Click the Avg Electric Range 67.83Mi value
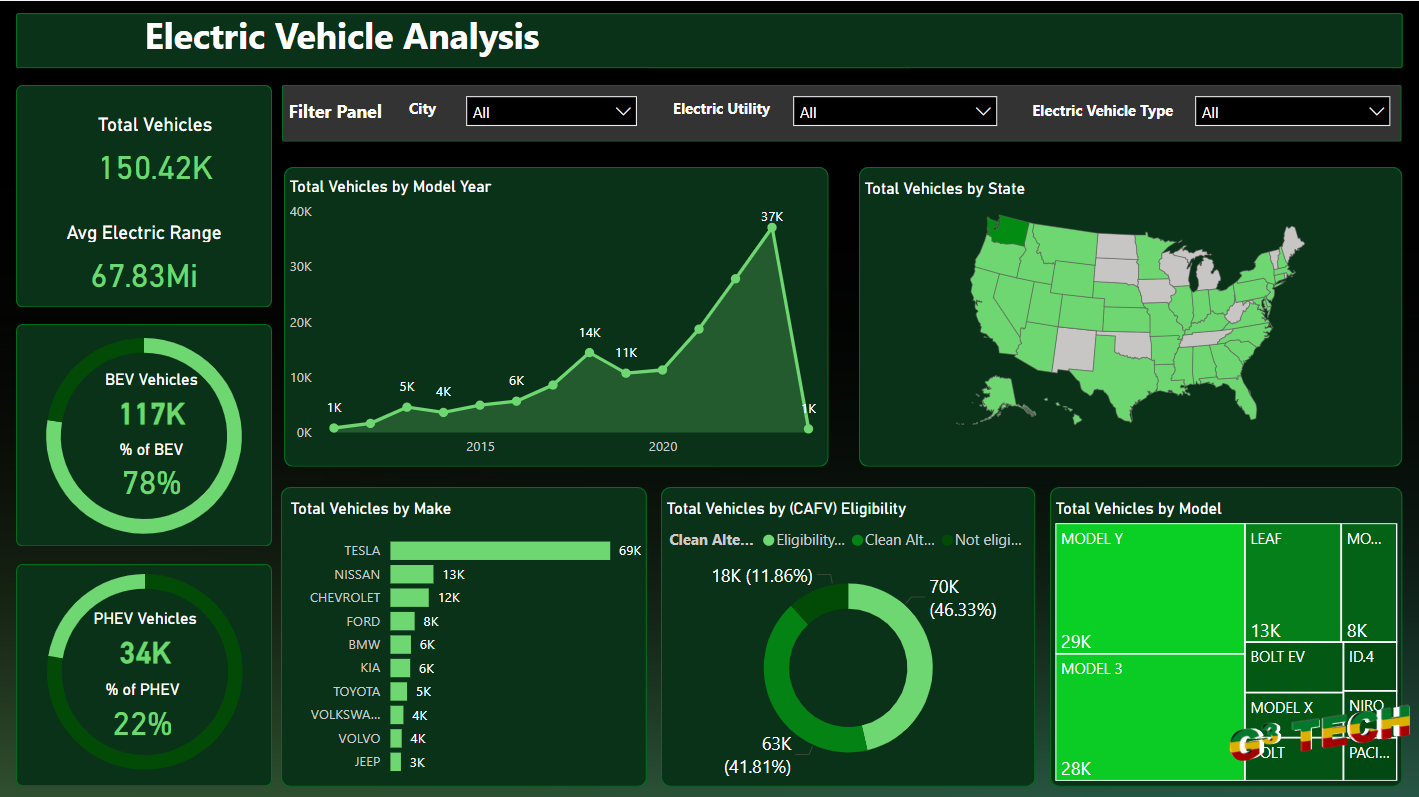 [x=144, y=275]
